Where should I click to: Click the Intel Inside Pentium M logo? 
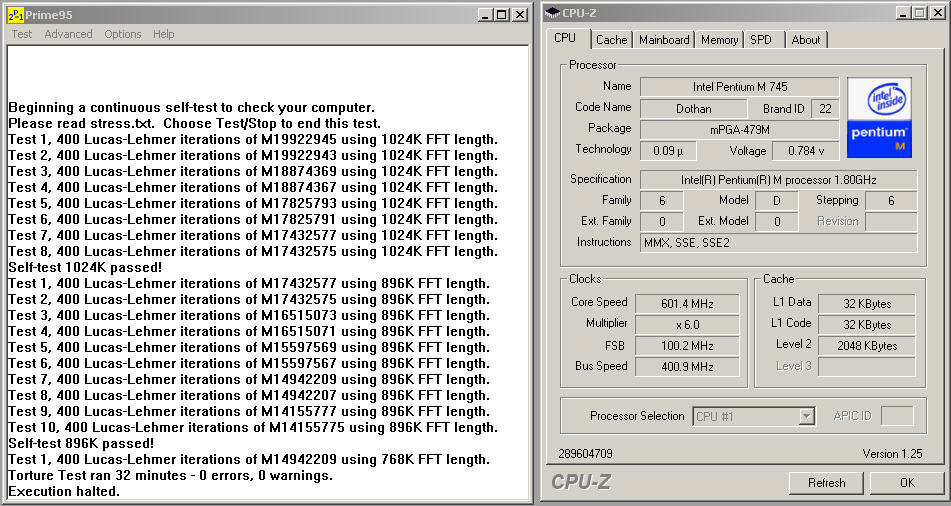[879, 118]
